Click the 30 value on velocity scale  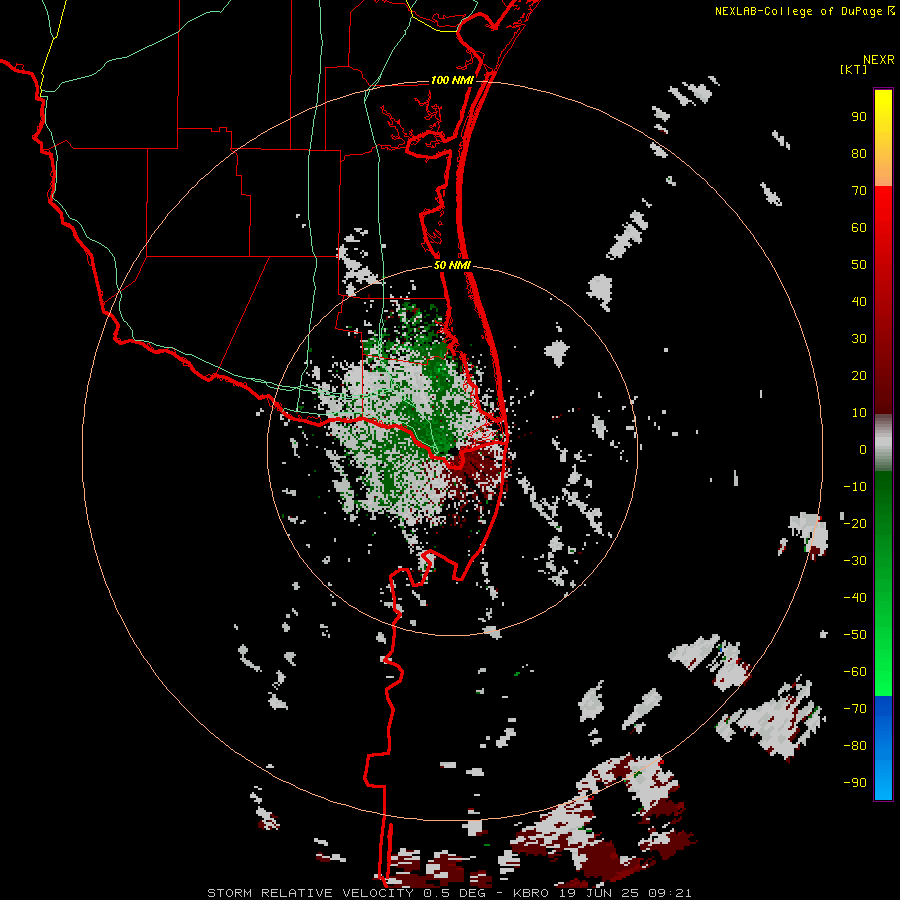(x=859, y=339)
